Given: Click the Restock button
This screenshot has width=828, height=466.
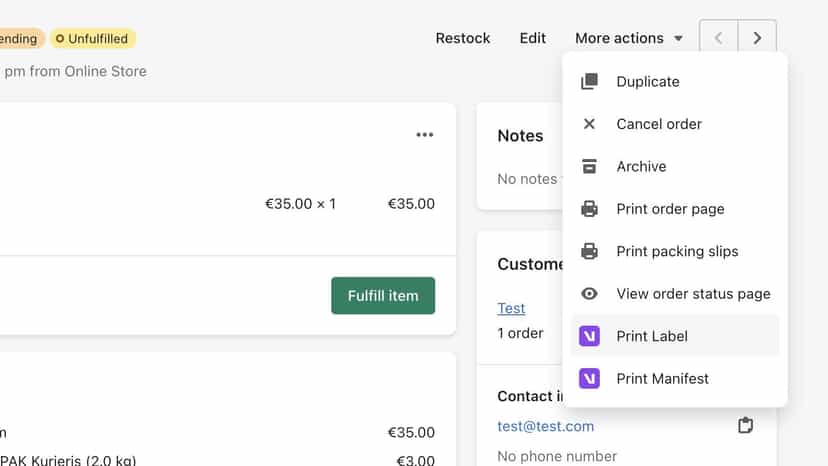Looking at the screenshot, I should pyautogui.click(x=463, y=38).
